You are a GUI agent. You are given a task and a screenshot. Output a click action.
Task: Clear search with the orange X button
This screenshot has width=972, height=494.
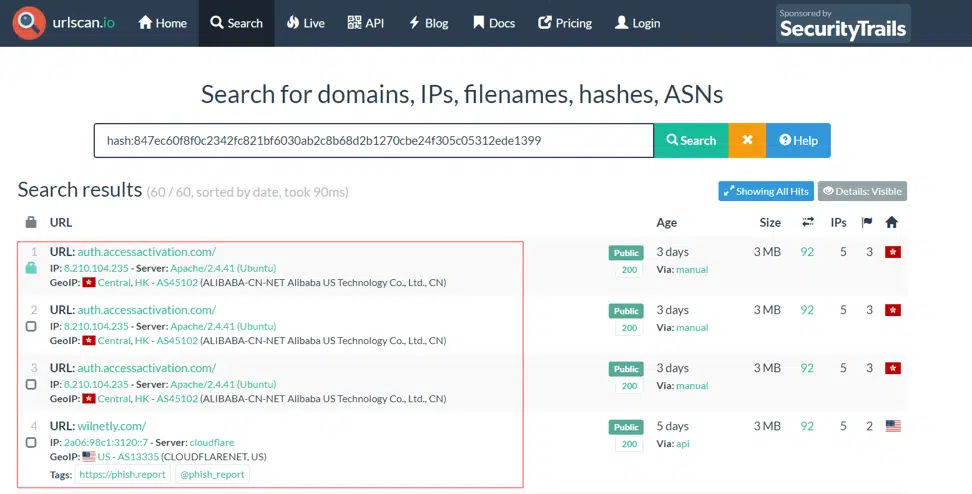748,141
